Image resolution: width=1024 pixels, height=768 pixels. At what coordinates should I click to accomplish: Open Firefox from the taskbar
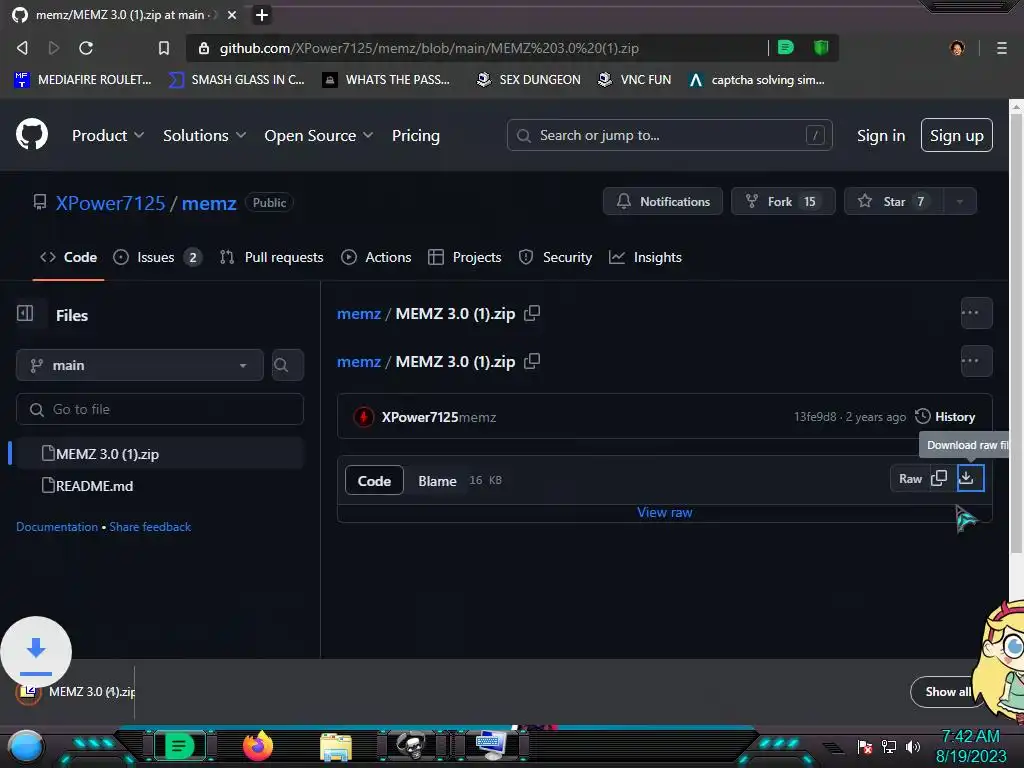[258, 746]
